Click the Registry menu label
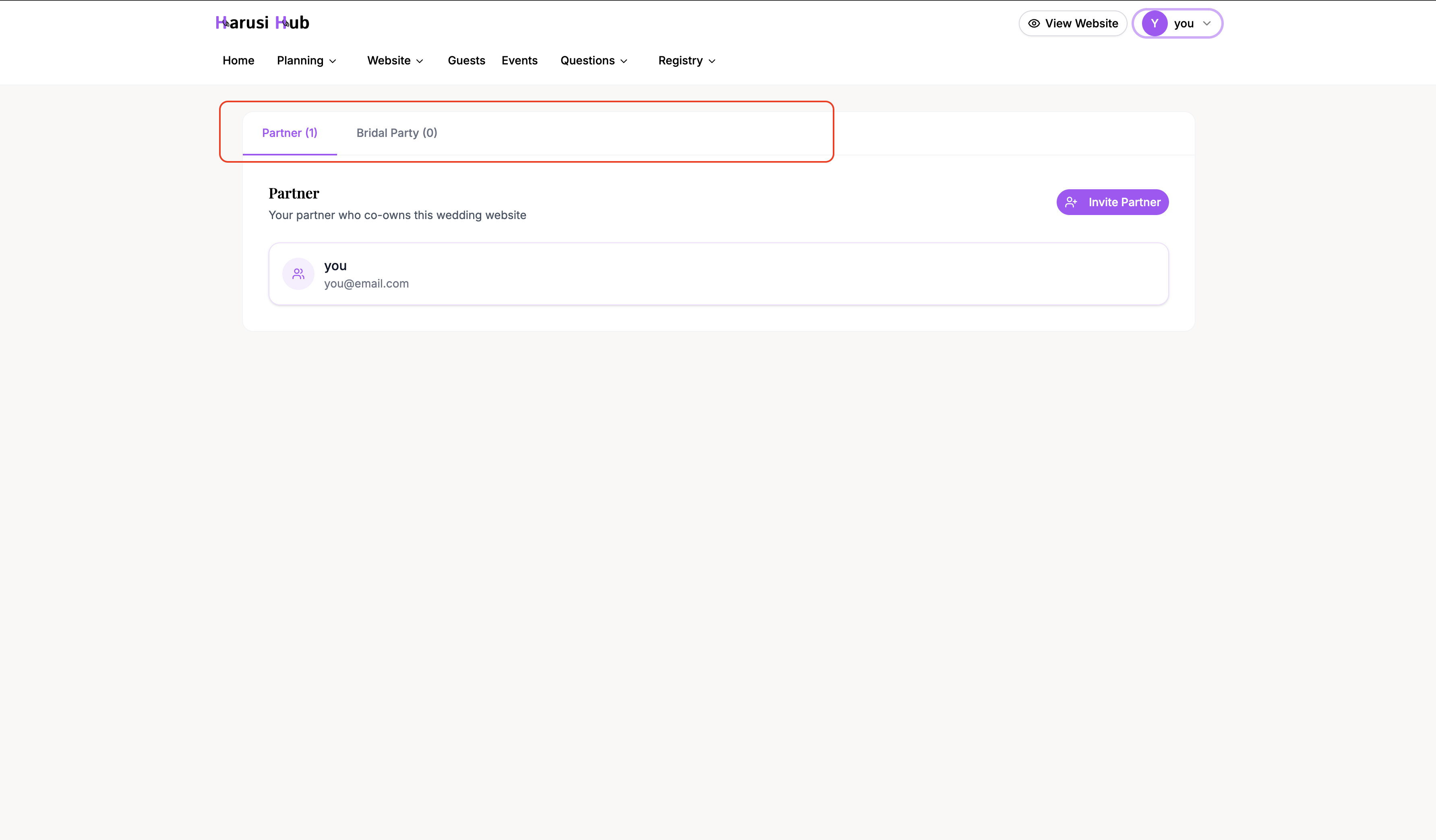Viewport: 1436px width, 840px height. [680, 60]
